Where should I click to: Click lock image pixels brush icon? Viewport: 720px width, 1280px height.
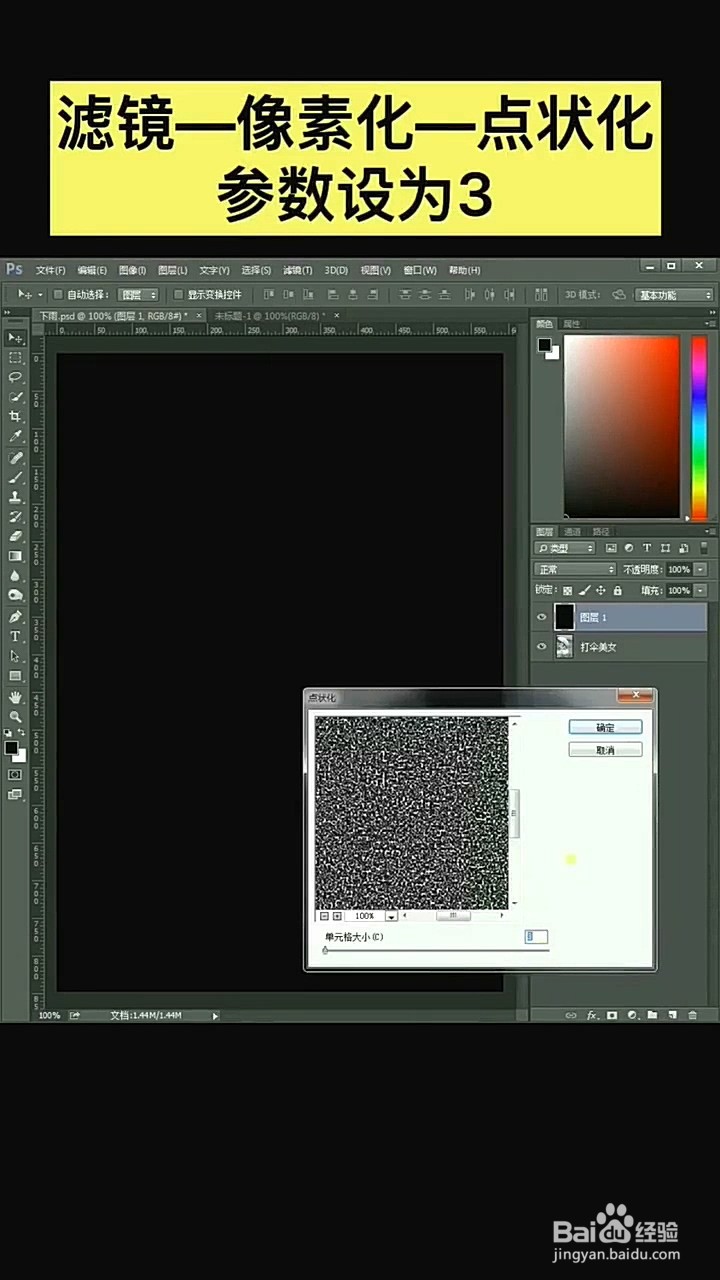pos(584,591)
